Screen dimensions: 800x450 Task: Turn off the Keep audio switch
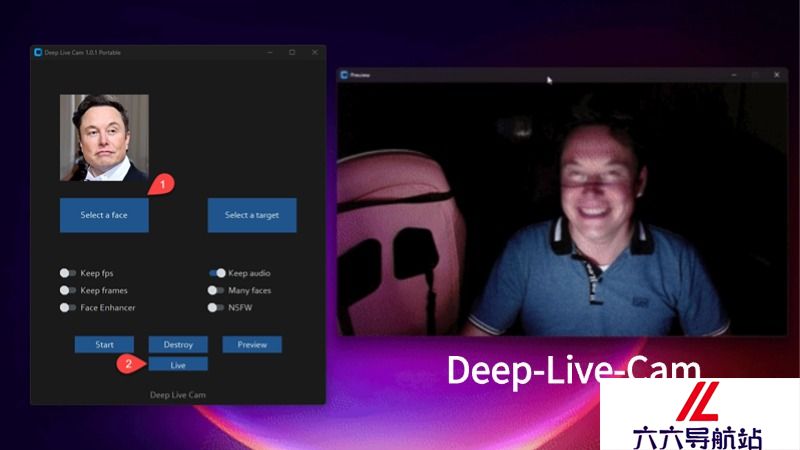pos(217,273)
